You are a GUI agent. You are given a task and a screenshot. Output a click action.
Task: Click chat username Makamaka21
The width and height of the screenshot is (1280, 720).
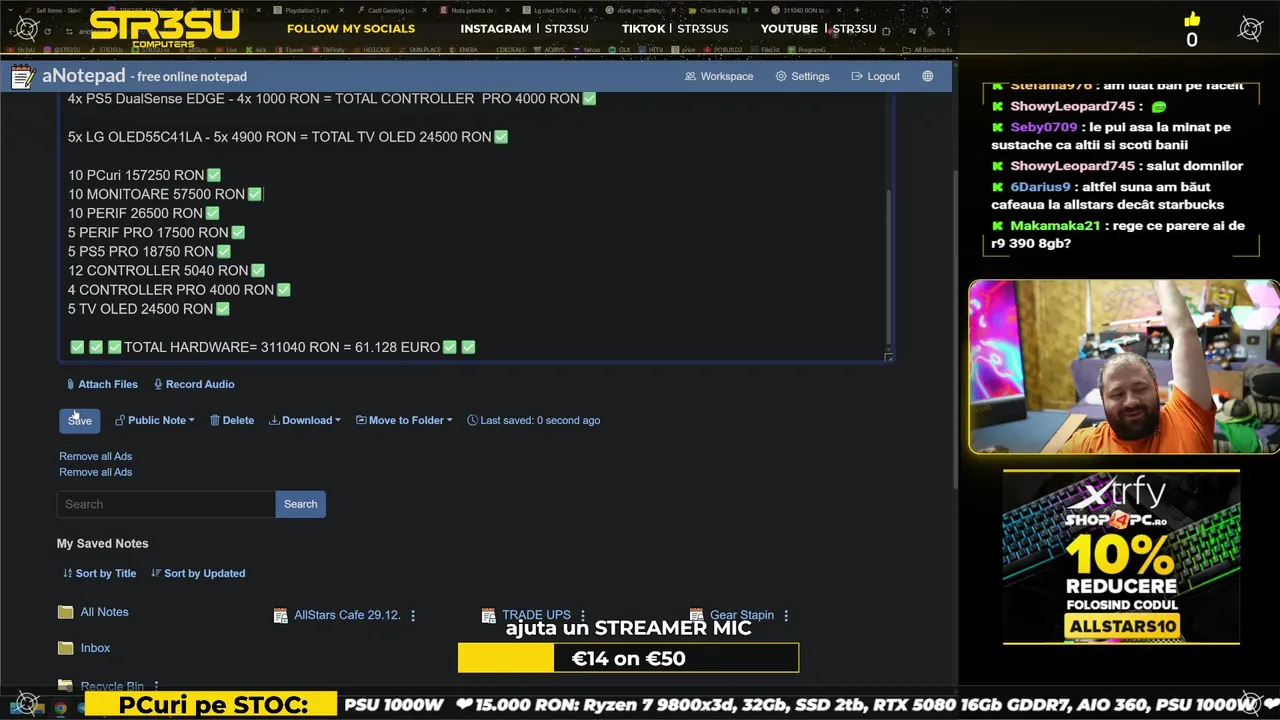[1055, 226]
